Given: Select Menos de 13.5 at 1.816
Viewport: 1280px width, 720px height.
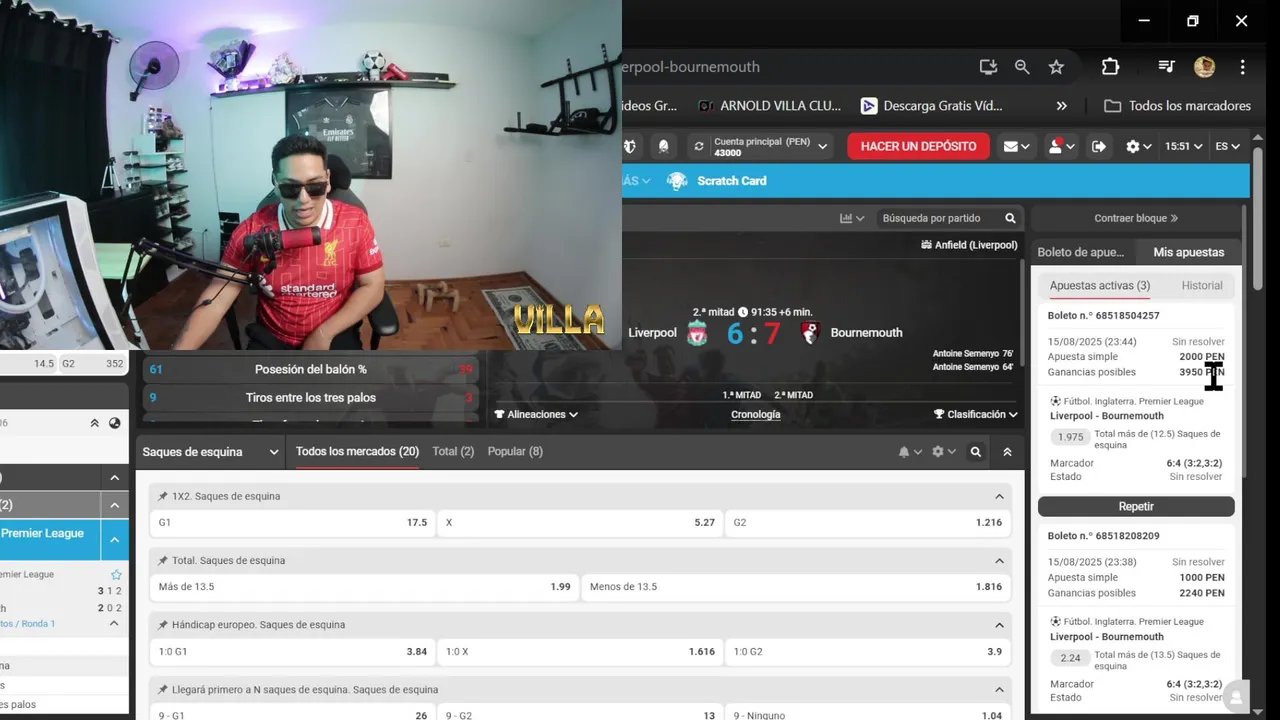Looking at the screenshot, I should click(795, 587).
